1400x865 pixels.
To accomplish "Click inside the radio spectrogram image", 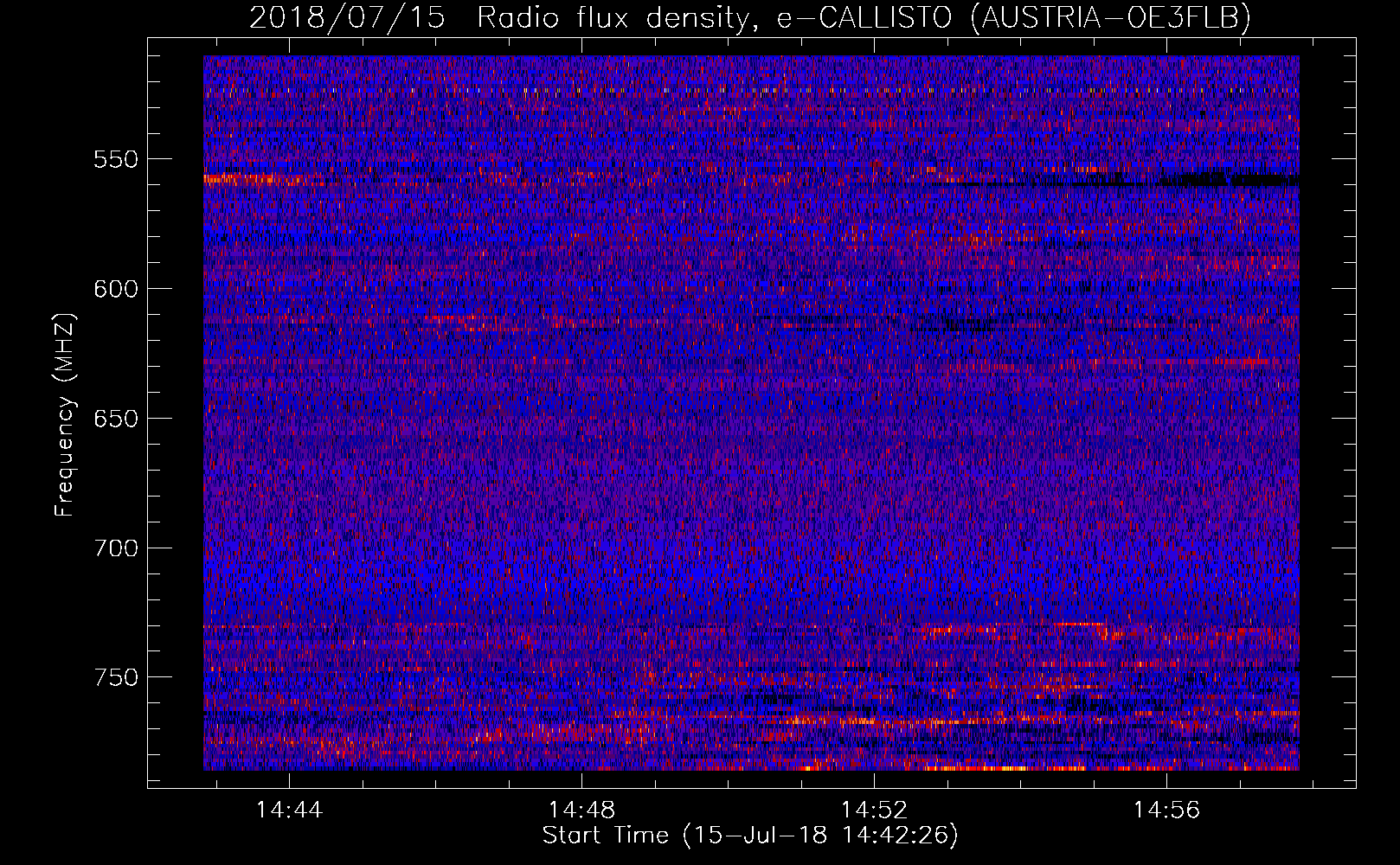I will [x=751, y=413].
